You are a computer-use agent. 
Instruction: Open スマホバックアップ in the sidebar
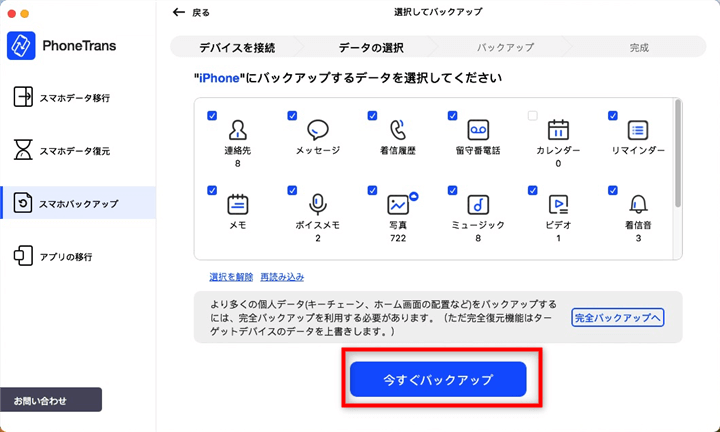(78, 203)
